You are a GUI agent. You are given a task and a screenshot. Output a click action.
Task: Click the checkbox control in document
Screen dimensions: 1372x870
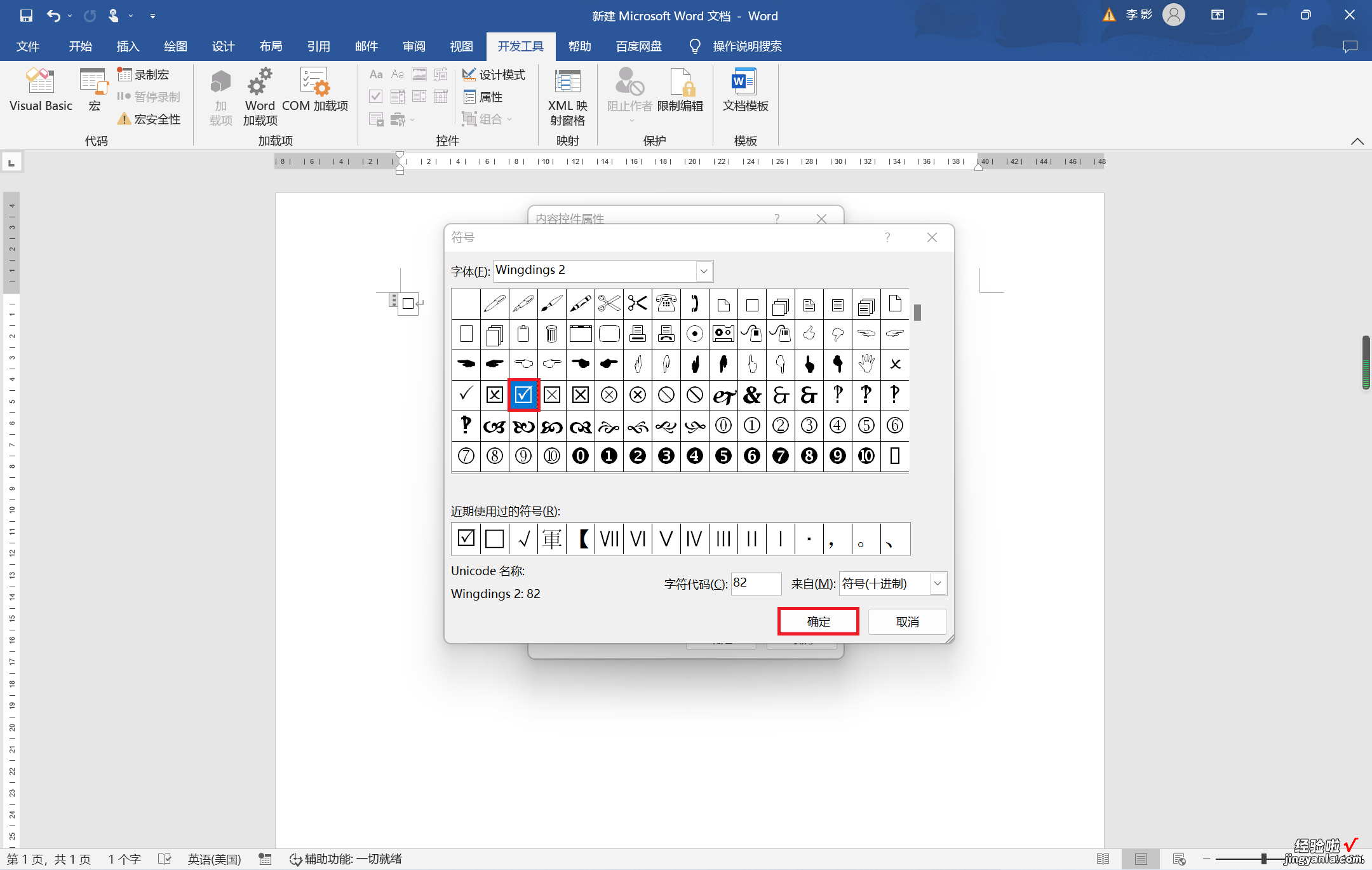click(x=408, y=304)
